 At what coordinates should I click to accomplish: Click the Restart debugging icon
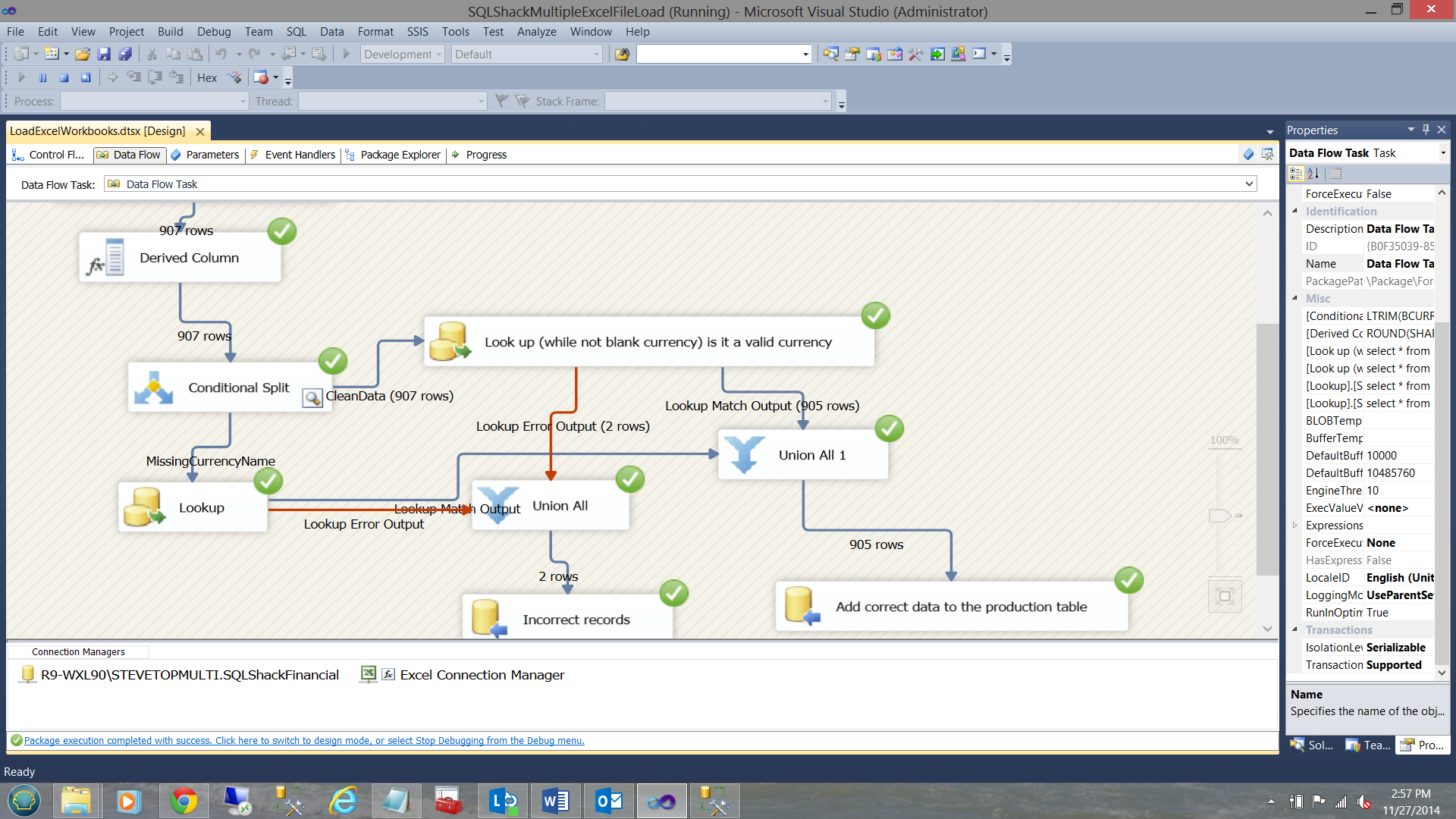click(x=86, y=77)
